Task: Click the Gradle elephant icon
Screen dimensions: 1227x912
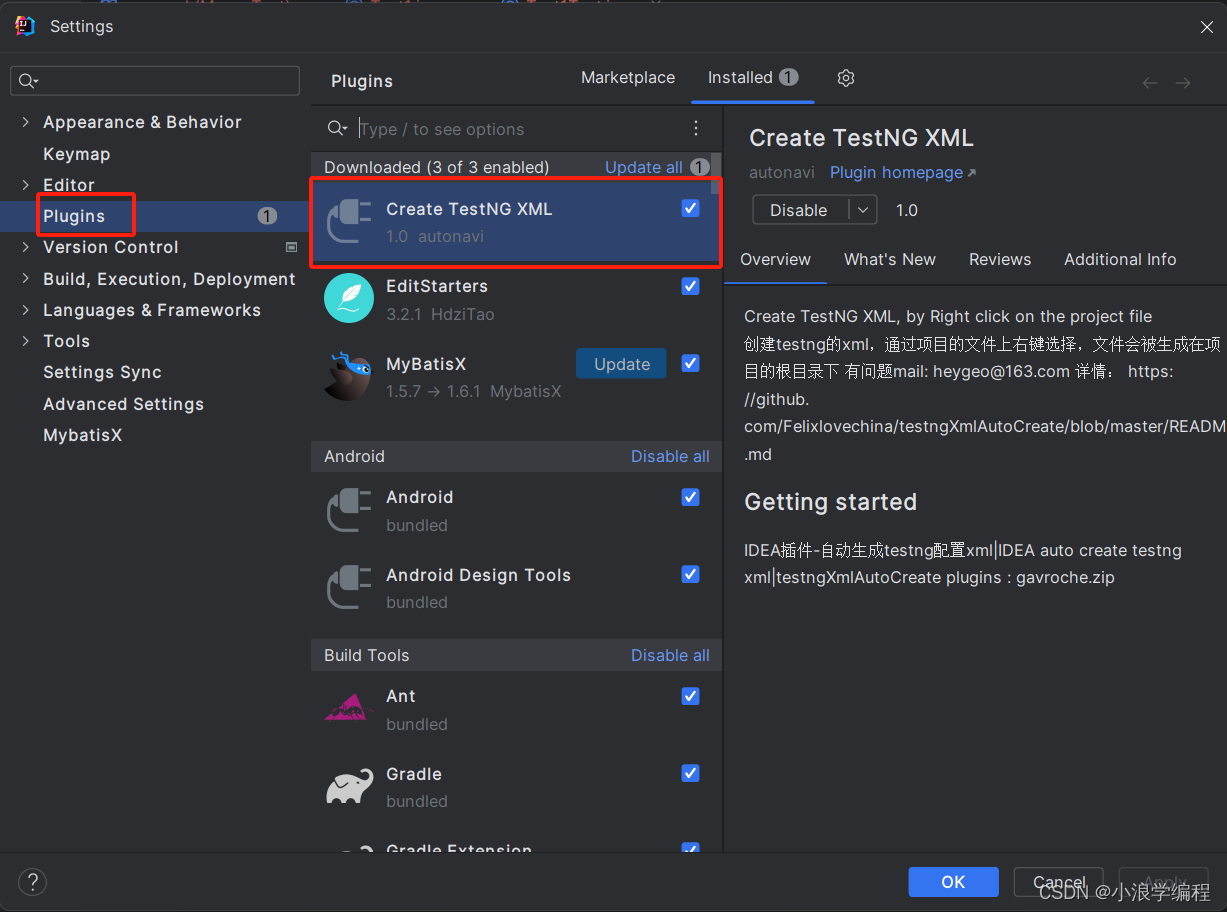Action: coord(349,787)
